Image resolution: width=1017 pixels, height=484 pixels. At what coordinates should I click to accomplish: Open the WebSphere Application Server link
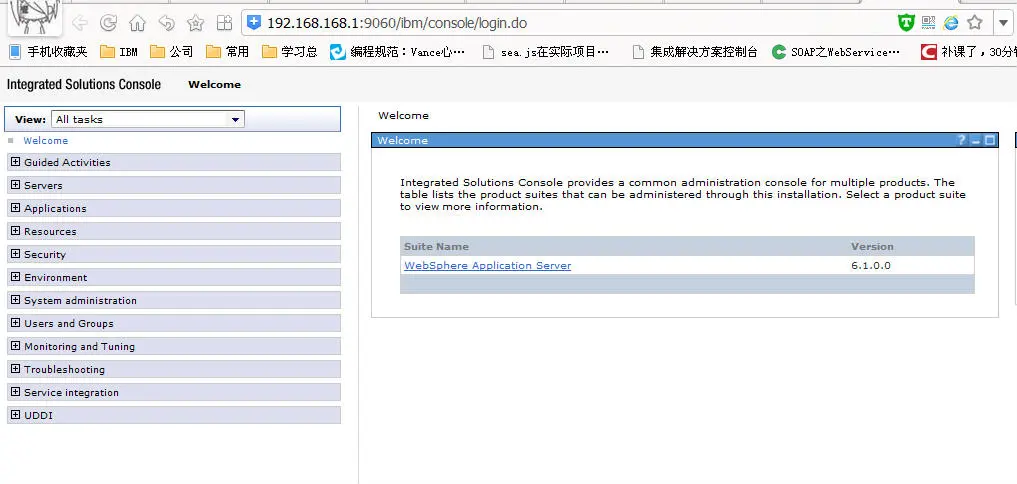pos(488,265)
